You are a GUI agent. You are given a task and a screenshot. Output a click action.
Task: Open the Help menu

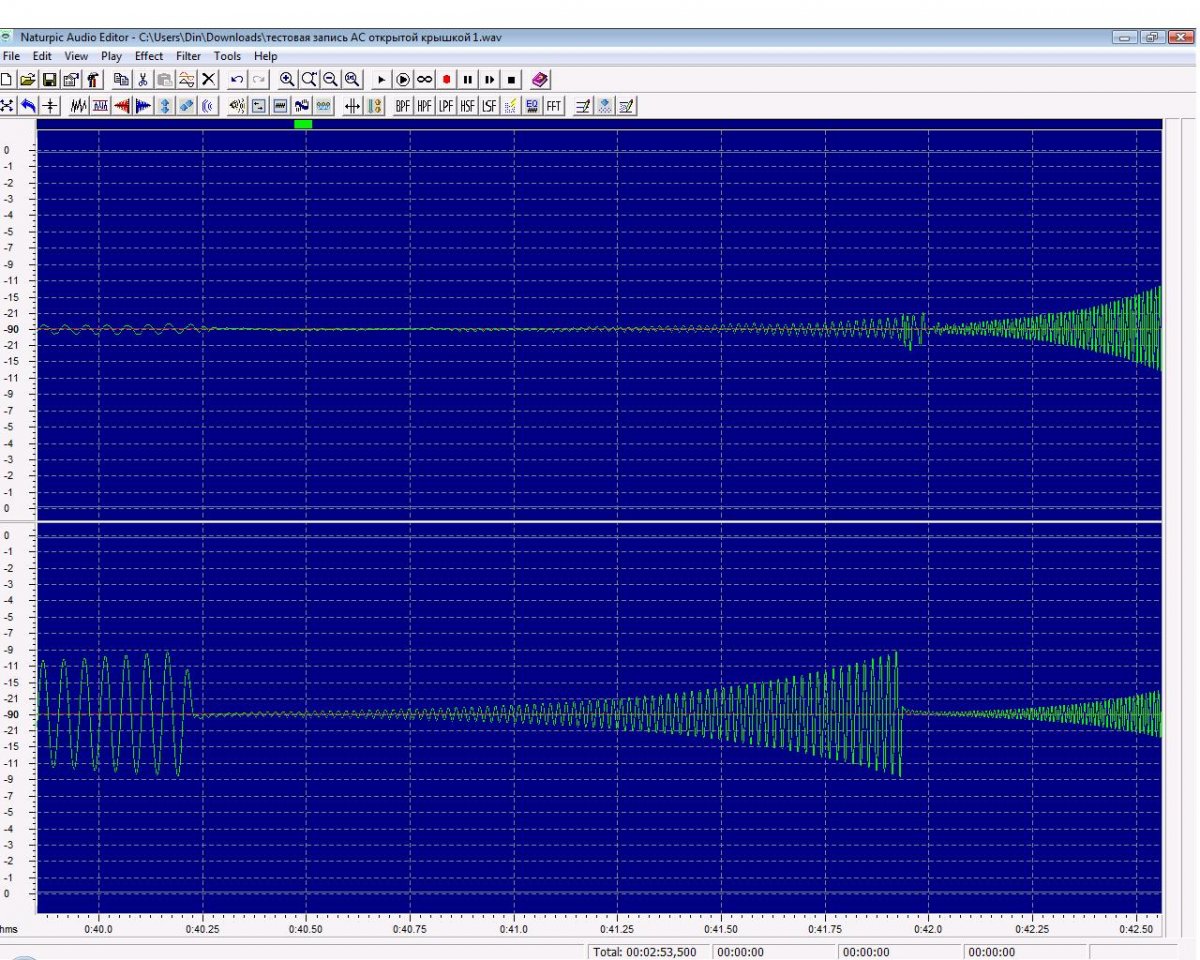pos(265,56)
